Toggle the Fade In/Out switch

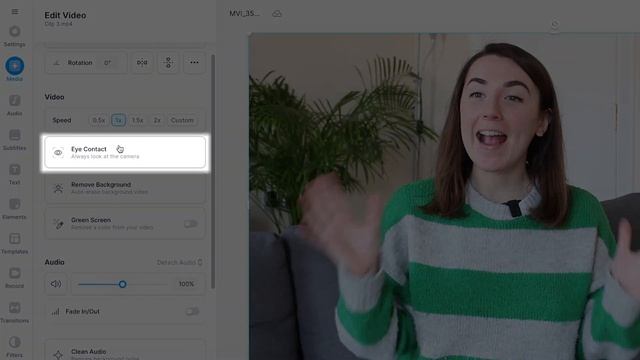(x=192, y=311)
